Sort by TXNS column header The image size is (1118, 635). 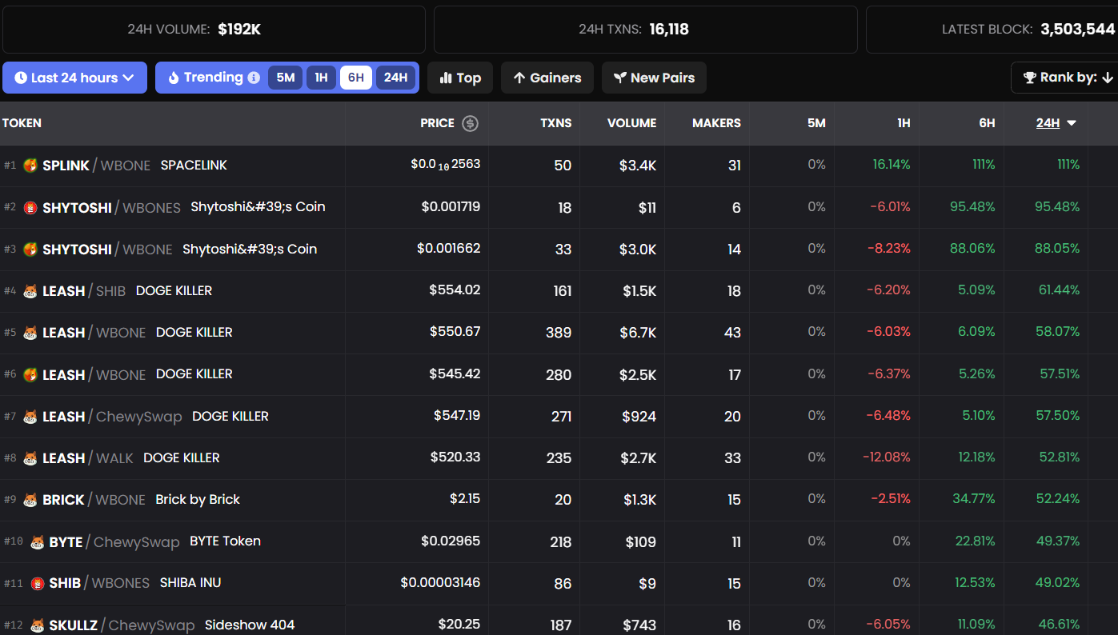click(555, 123)
